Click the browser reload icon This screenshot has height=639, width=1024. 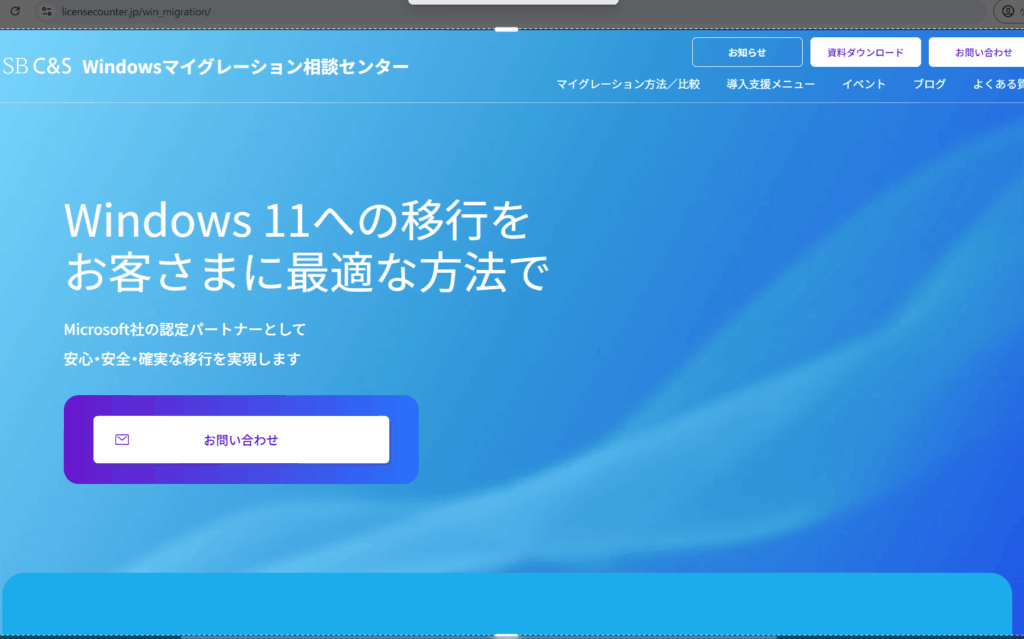14,11
